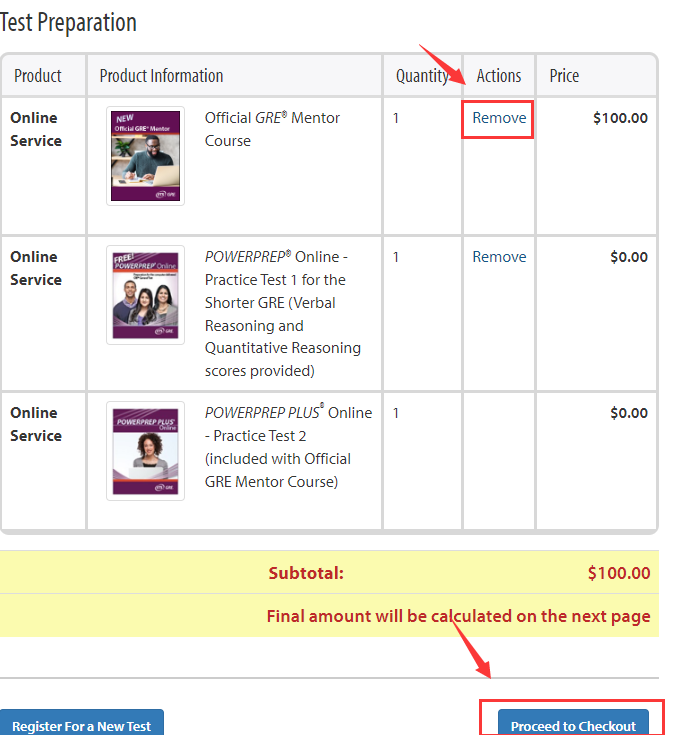Image resolution: width=683 pixels, height=735 pixels.
Task: Click the $0.00 price of Practice Test 2
Action: (629, 413)
